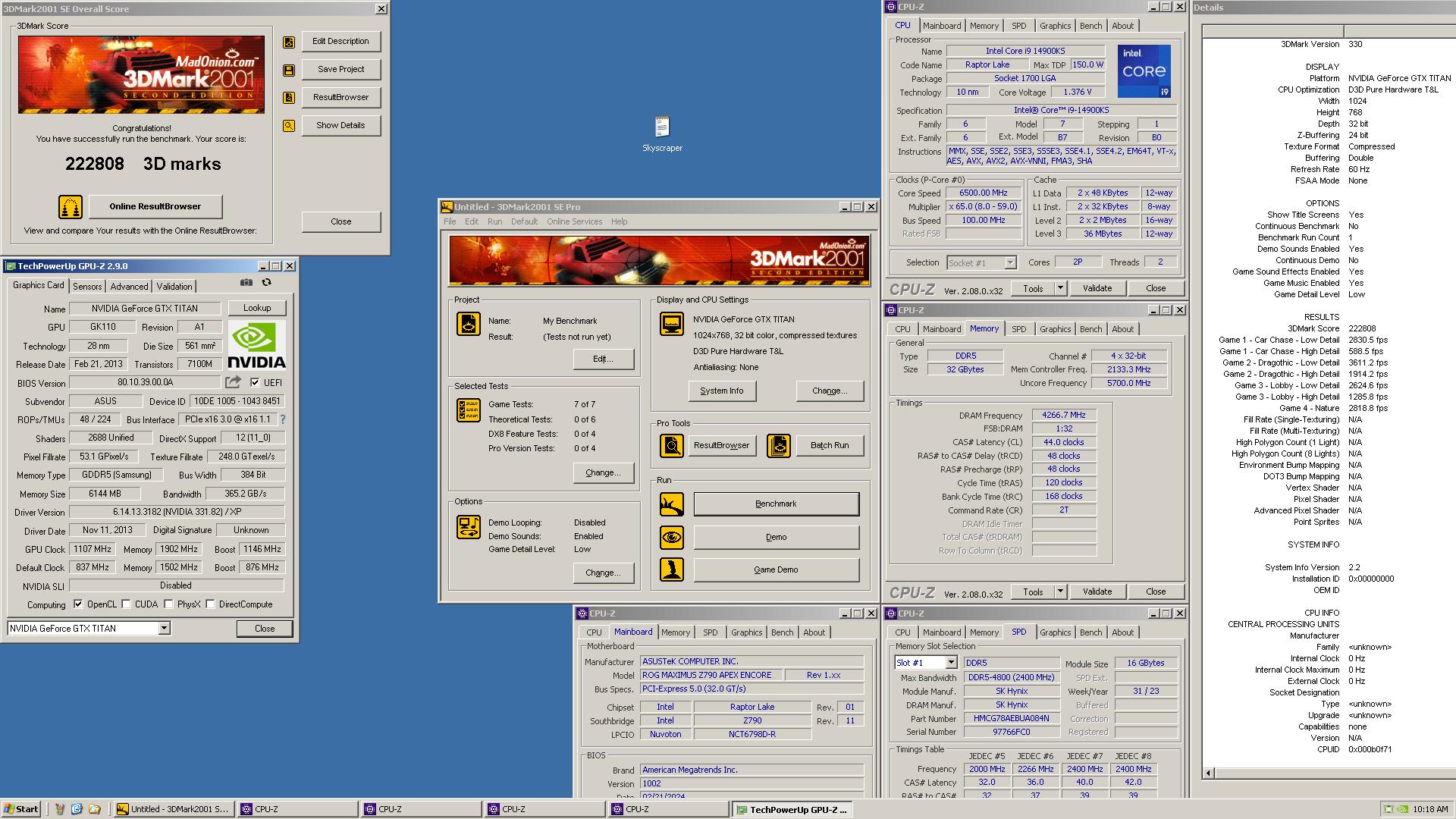Click the Save Project disk icon
Screen dimensions: 1456x819
coord(289,71)
